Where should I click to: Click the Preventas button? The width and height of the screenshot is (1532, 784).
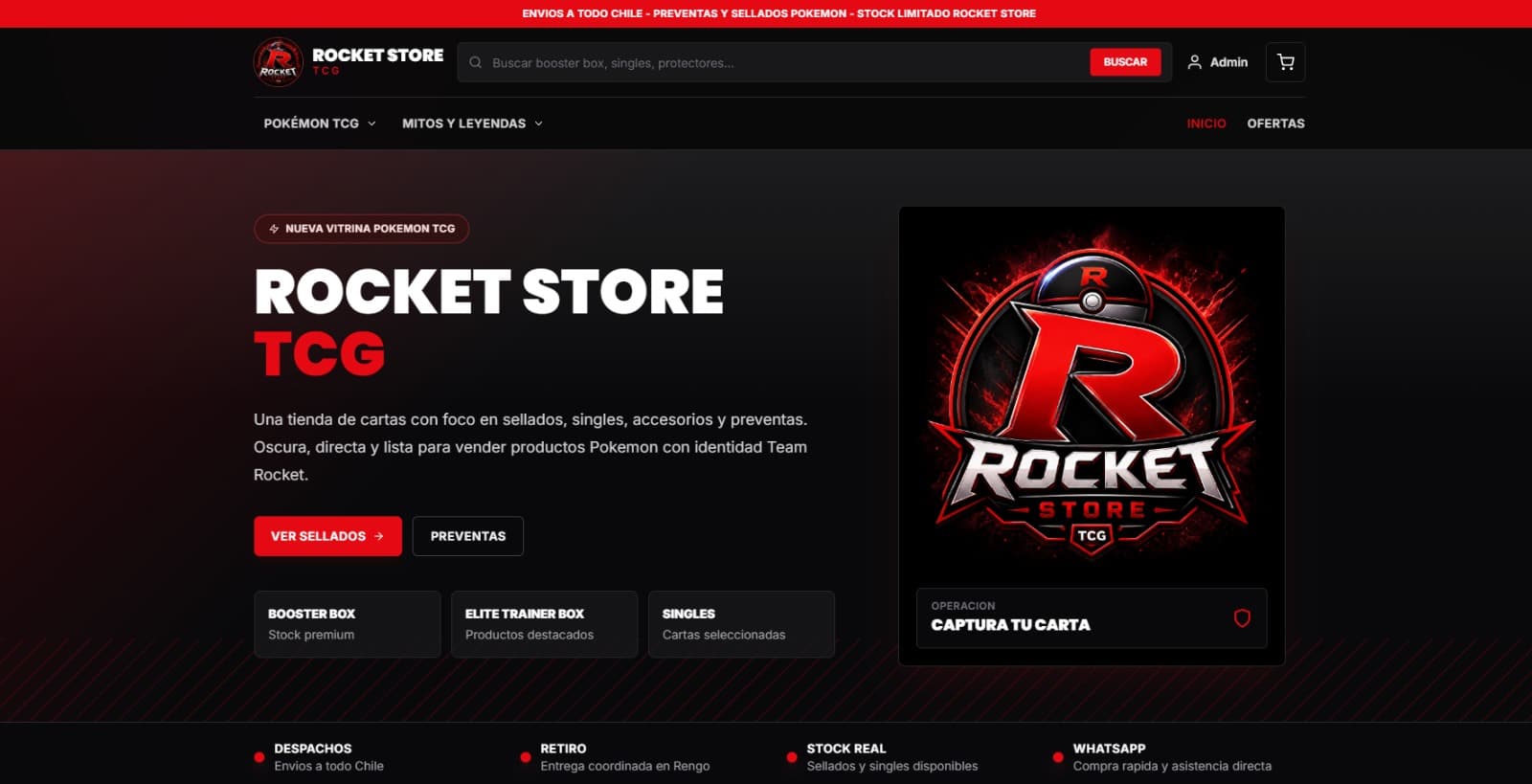tap(468, 536)
